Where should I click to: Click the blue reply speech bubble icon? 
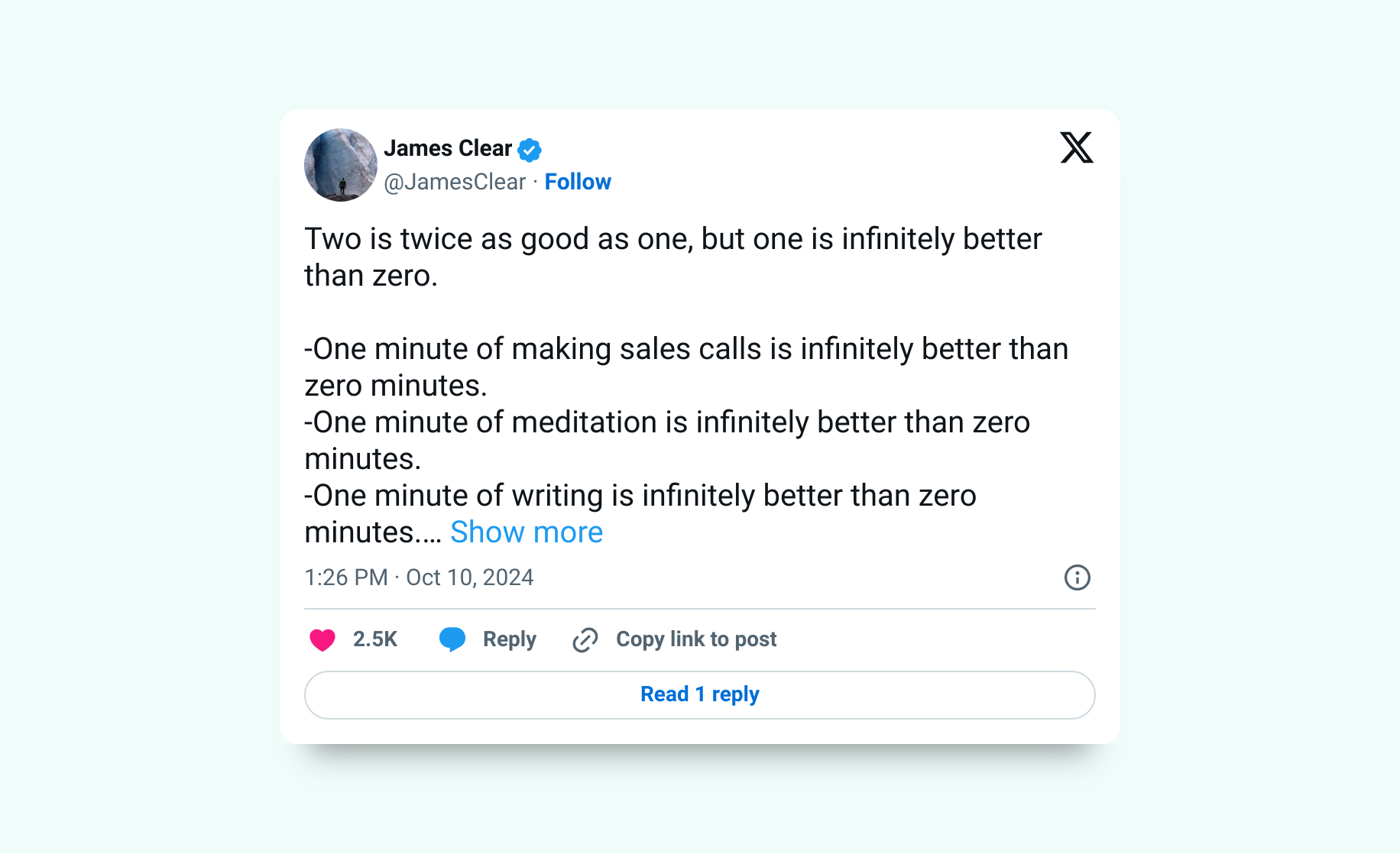click(452, 639)
